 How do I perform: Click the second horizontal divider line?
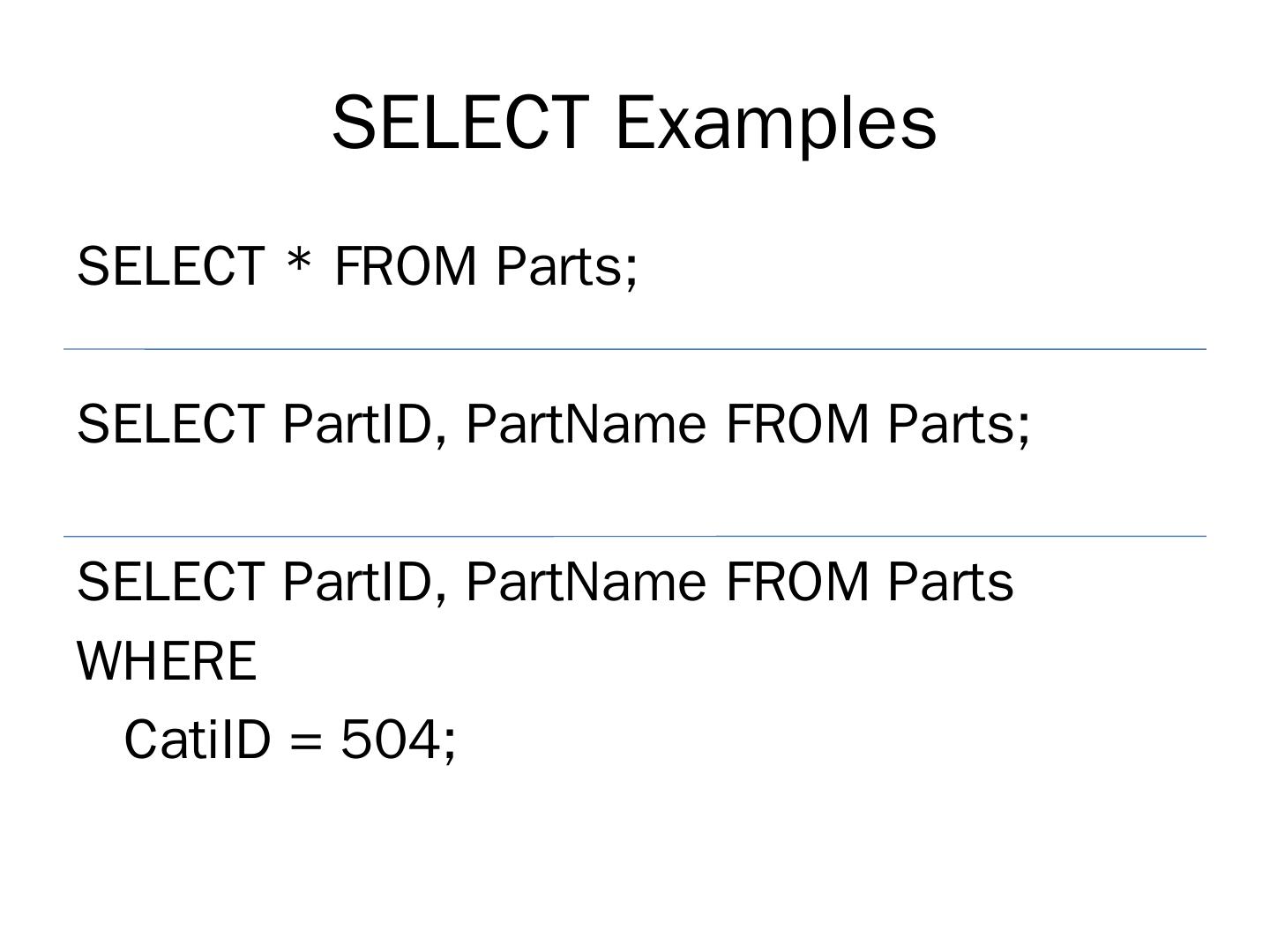(x=635, y=536)
